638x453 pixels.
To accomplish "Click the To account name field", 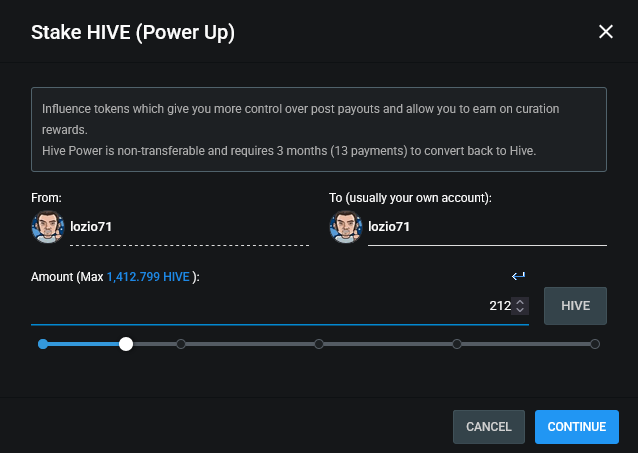I will click(x=487, y=227).
